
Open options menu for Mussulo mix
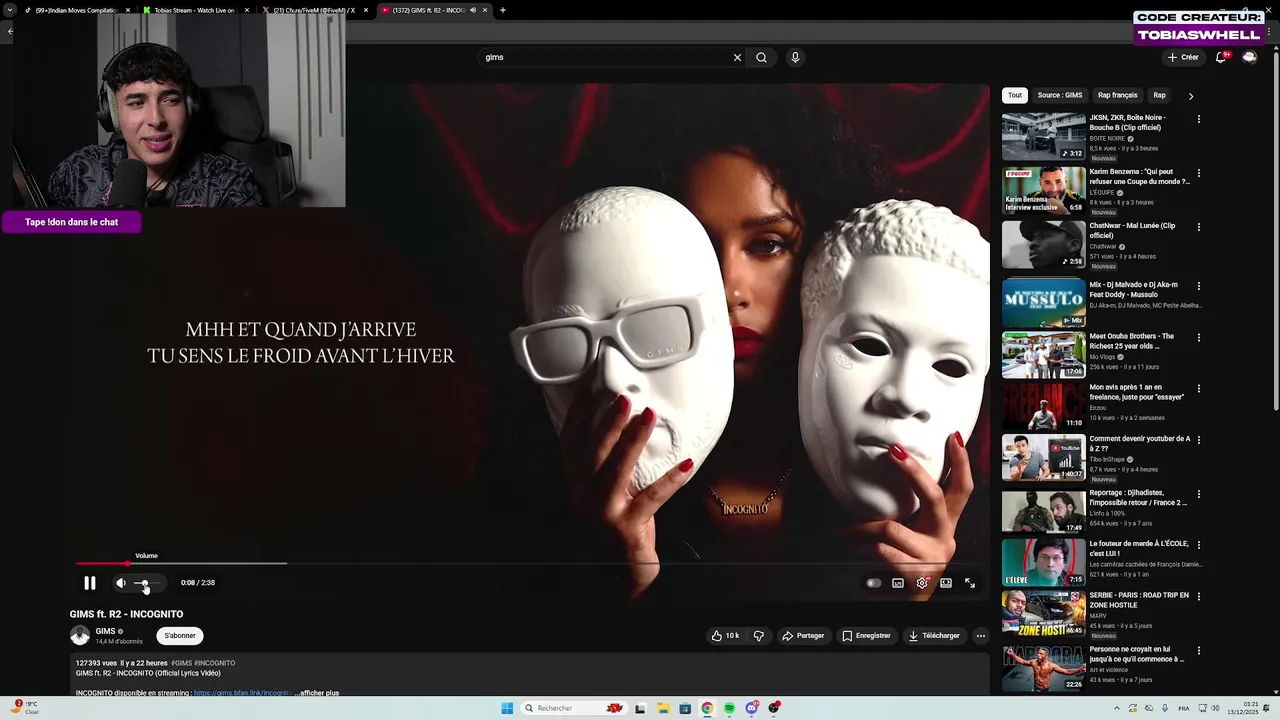pos(1199,286)
